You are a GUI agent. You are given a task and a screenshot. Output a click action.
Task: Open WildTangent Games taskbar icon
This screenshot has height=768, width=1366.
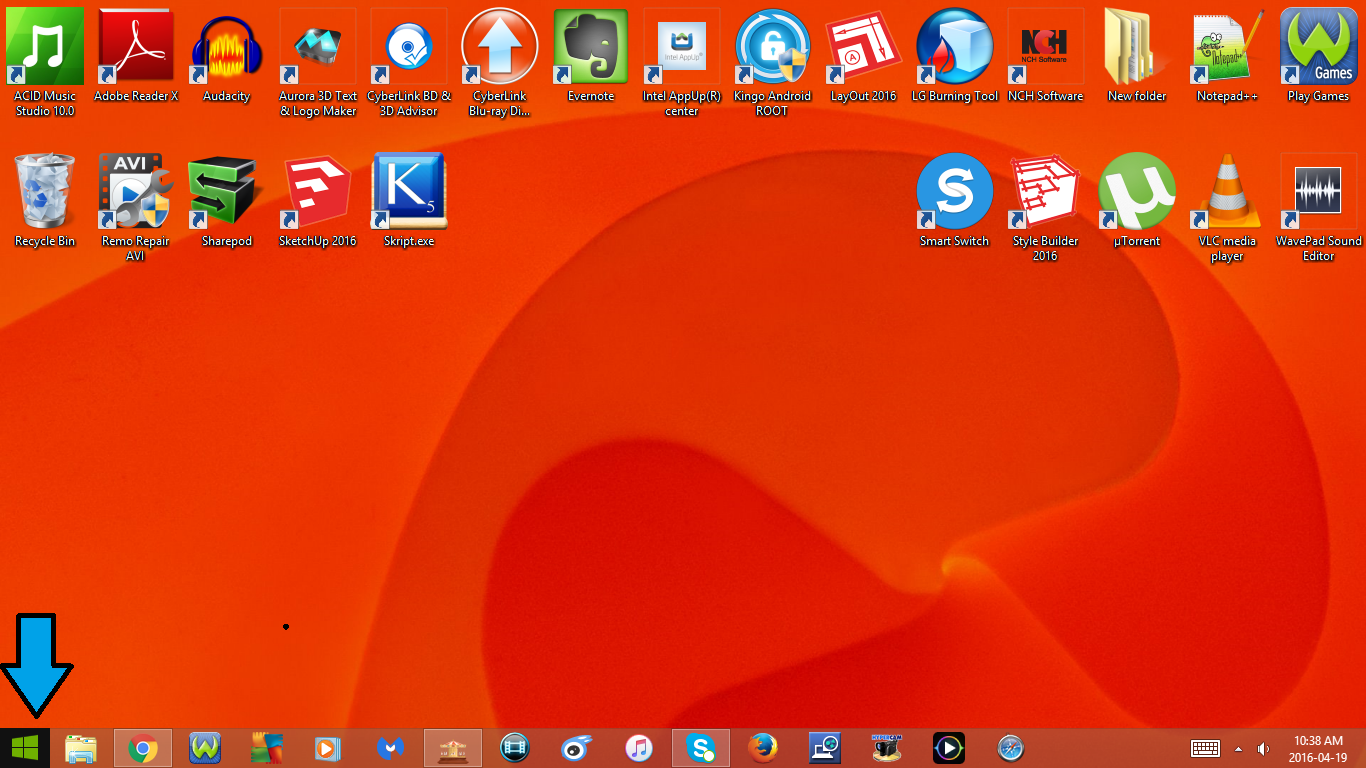click(x=205, y=748)
